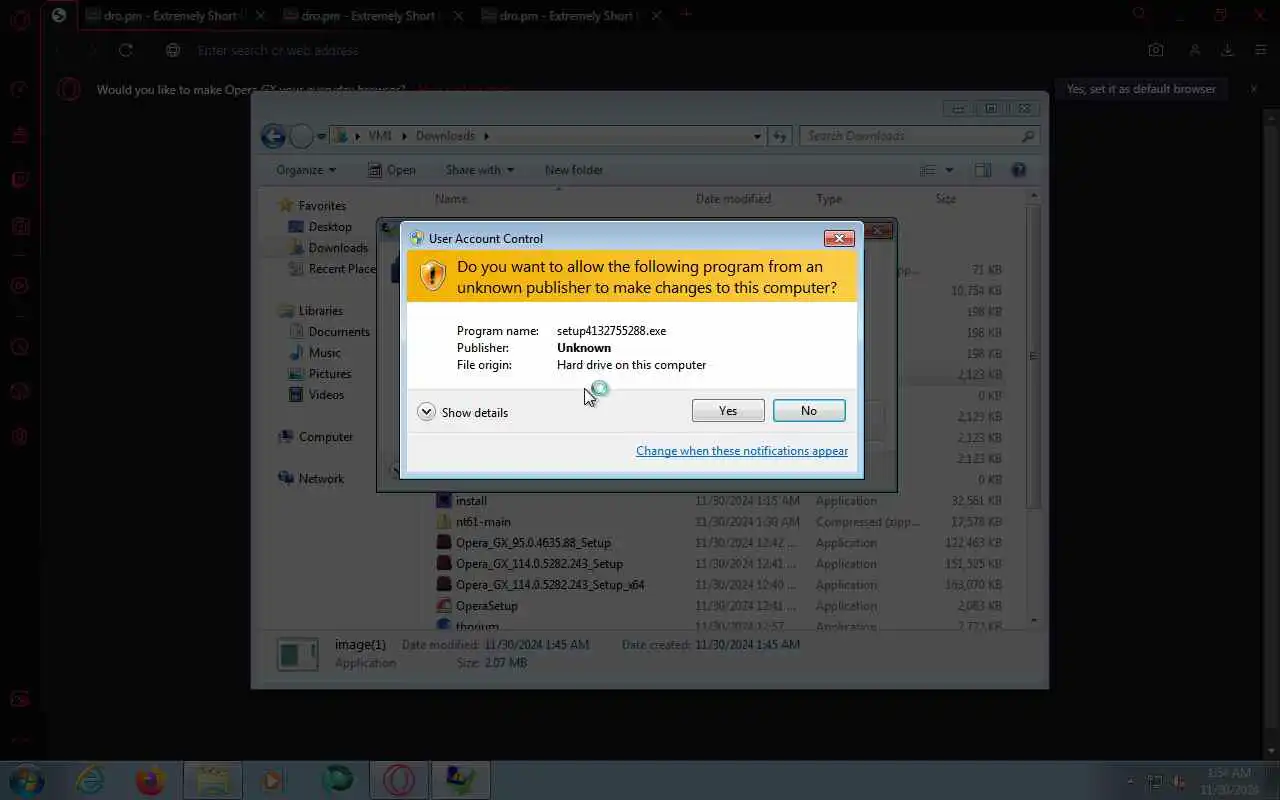Go back in the Explorer window
The image size is (1280, 800).
[x=273, y=136]
